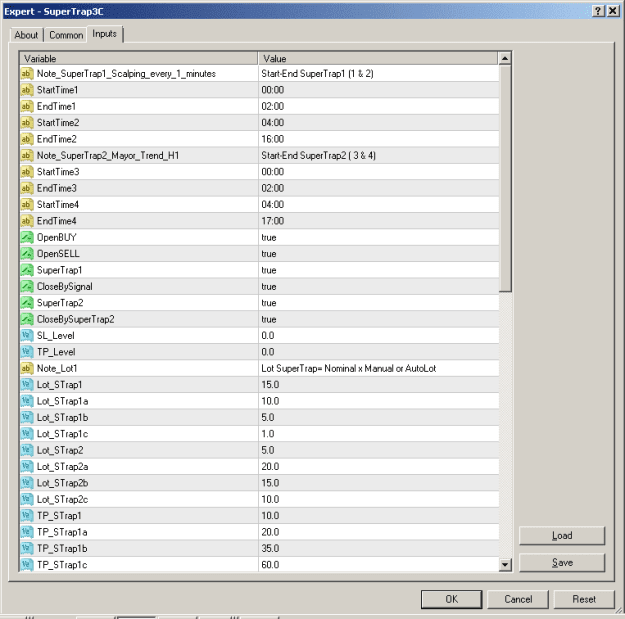Select the TP_Level value 0.0

point(268,352)
